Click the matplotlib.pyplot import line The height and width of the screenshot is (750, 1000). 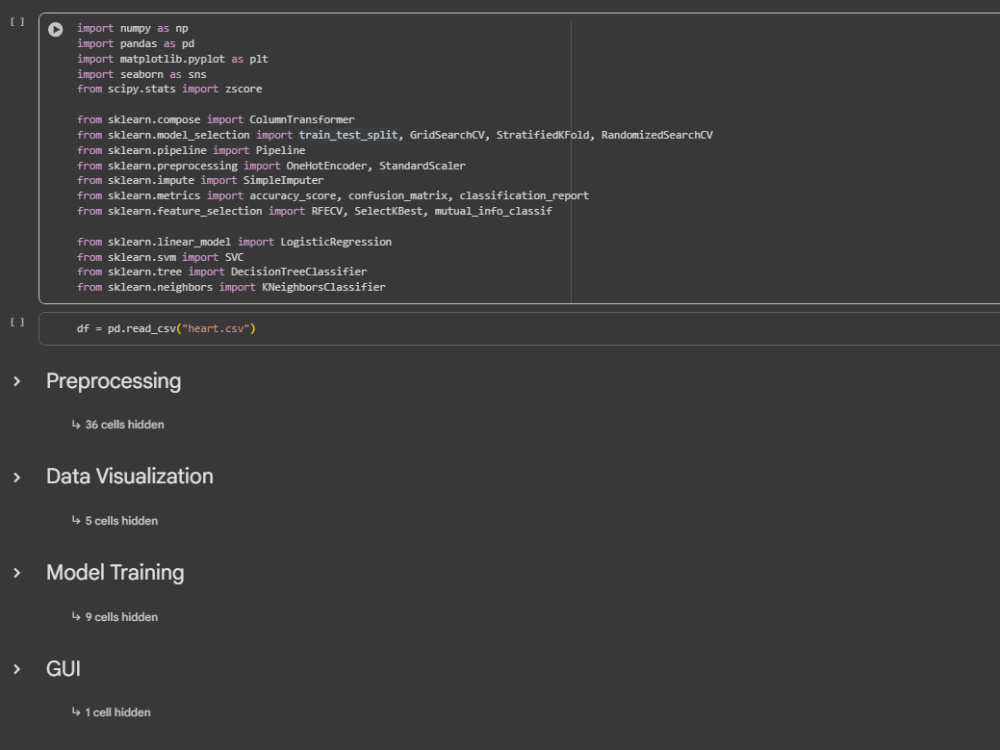173,59
